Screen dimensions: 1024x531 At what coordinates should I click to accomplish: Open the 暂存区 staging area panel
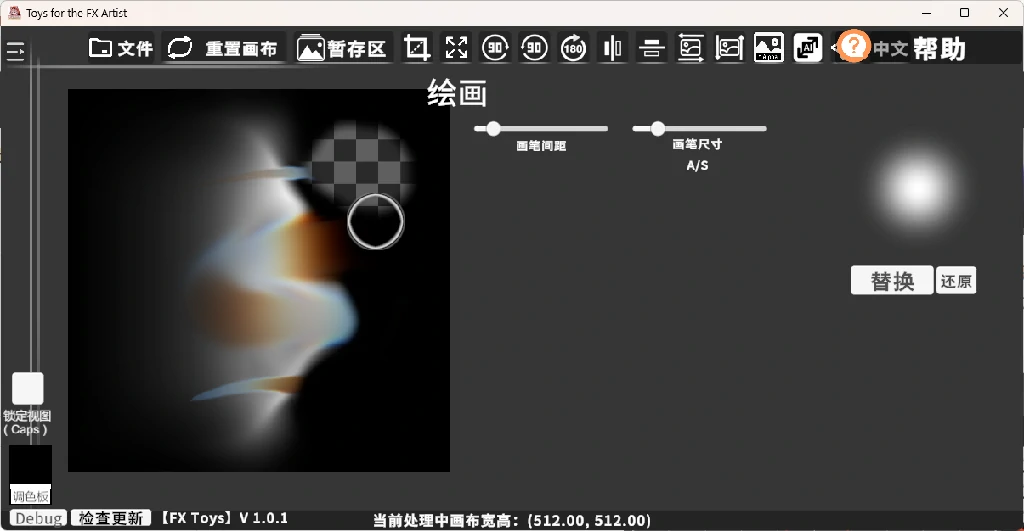point(342,48)
